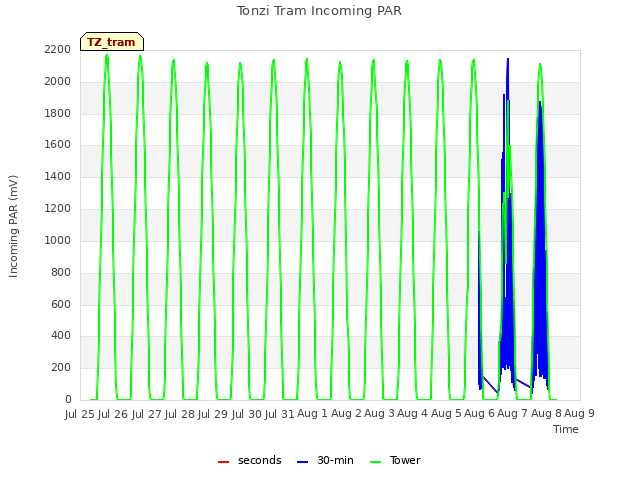Click the 'Jul 27' x-axis date label
Screen dimensions: 640x480
tap(147, 414)
